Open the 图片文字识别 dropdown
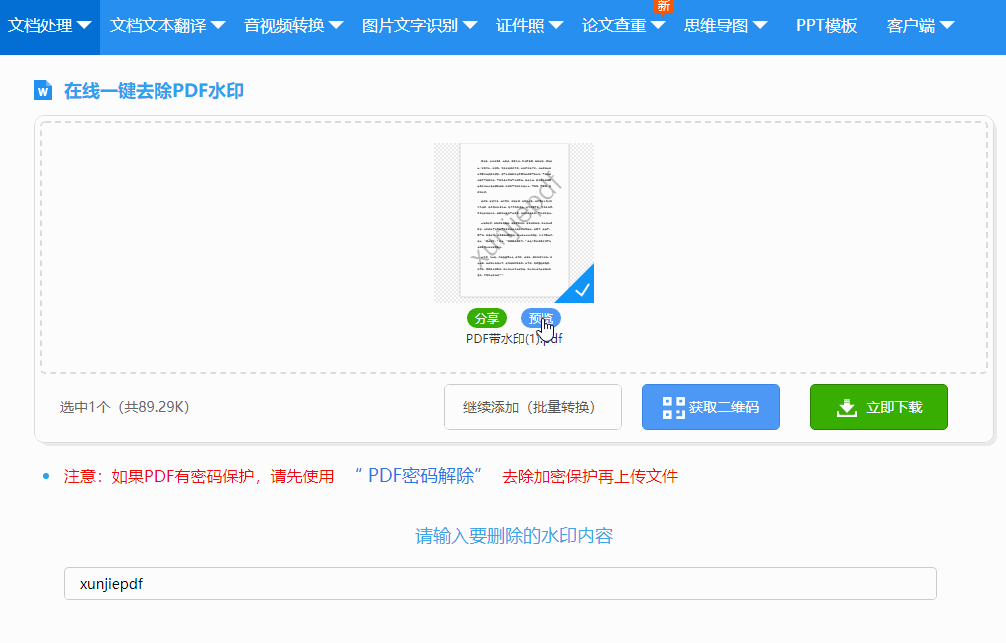Screen dimensions: 1006x643 click(x=416, y=25)
